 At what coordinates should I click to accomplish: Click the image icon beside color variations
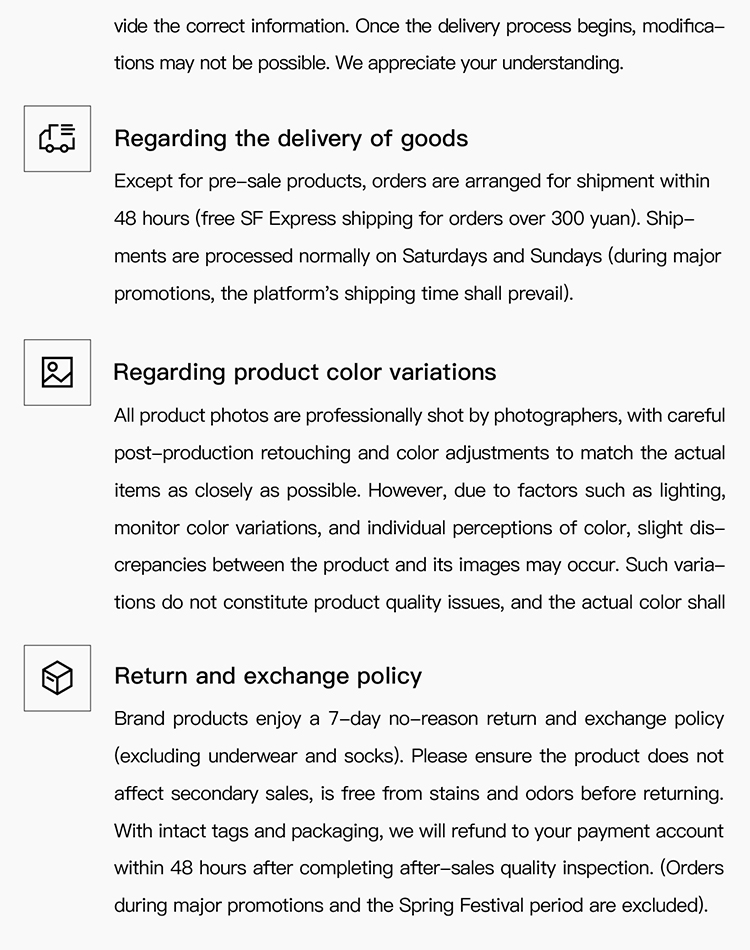[57, 372]
